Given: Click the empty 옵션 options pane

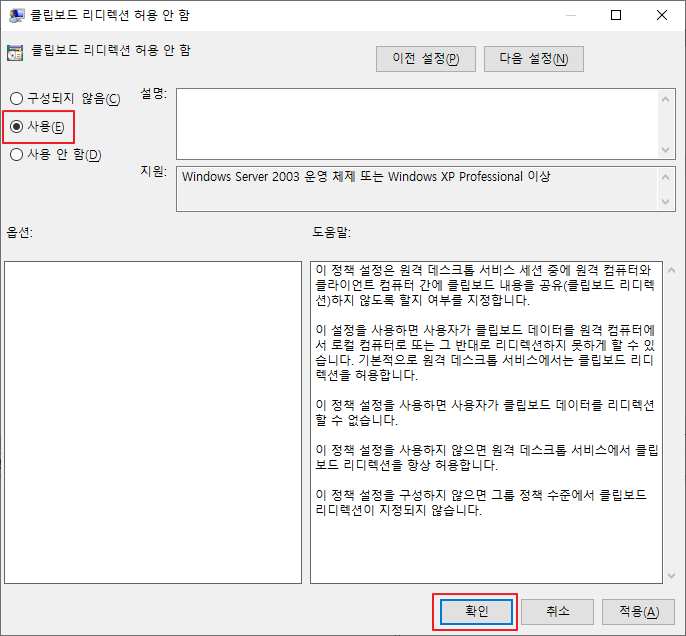Looking at the screenshot, I should pos(153,422).
